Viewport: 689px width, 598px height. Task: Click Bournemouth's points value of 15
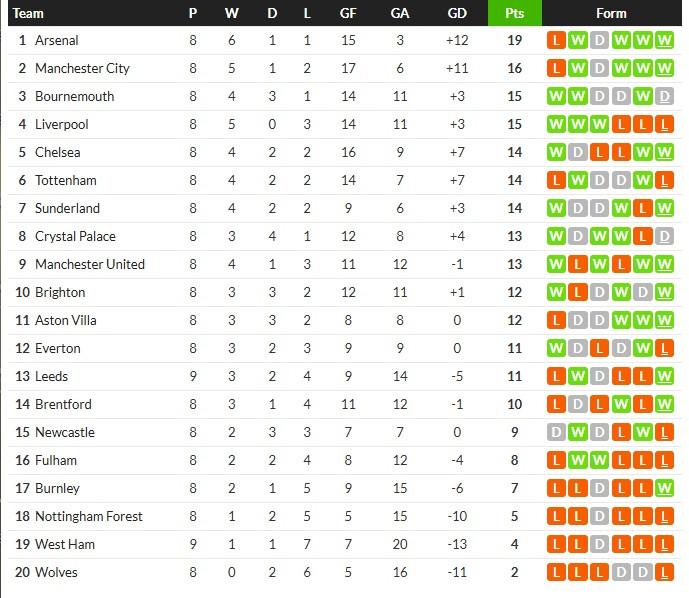(x=514, y=96)
